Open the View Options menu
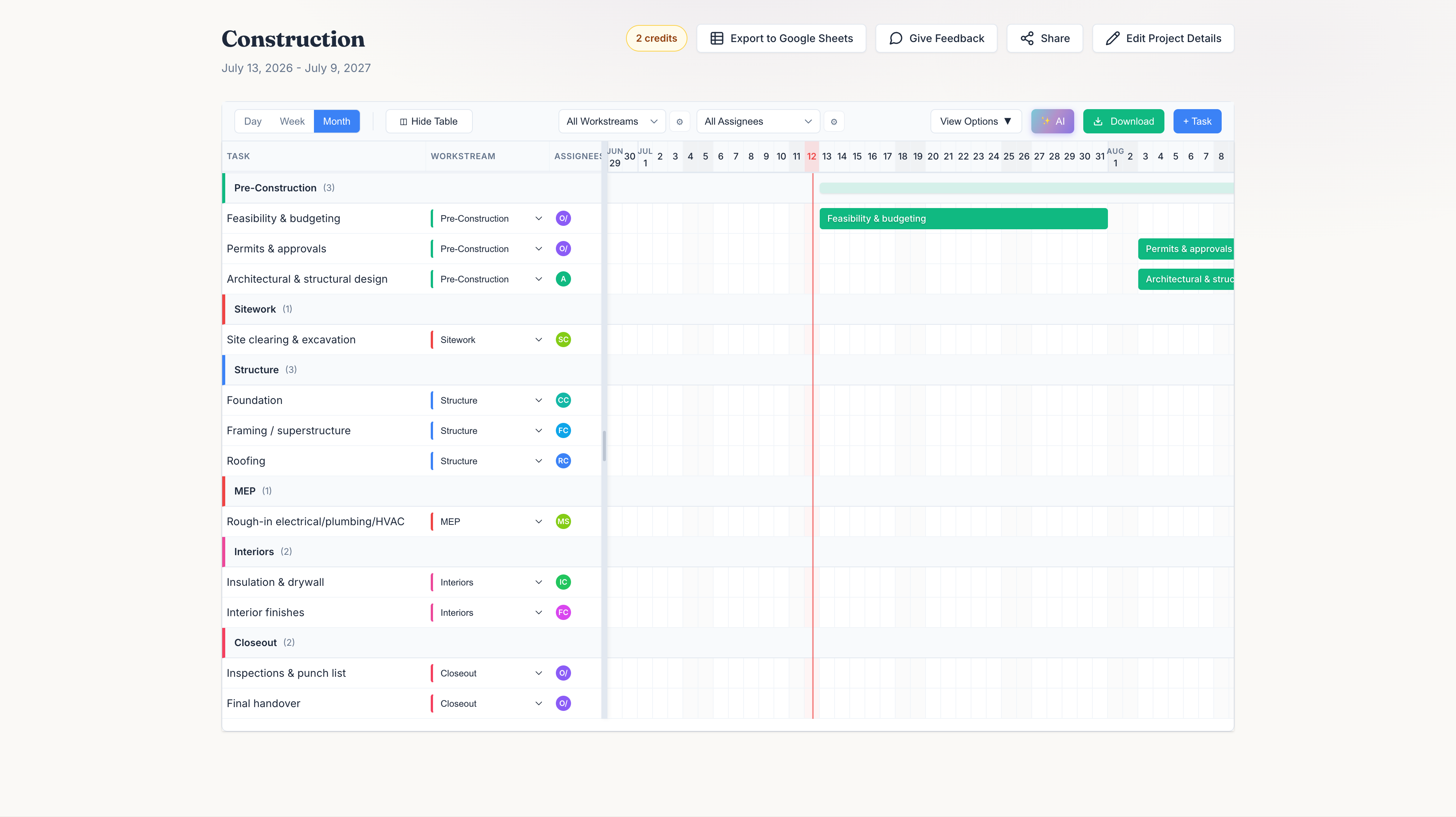 tap(976, 122)
